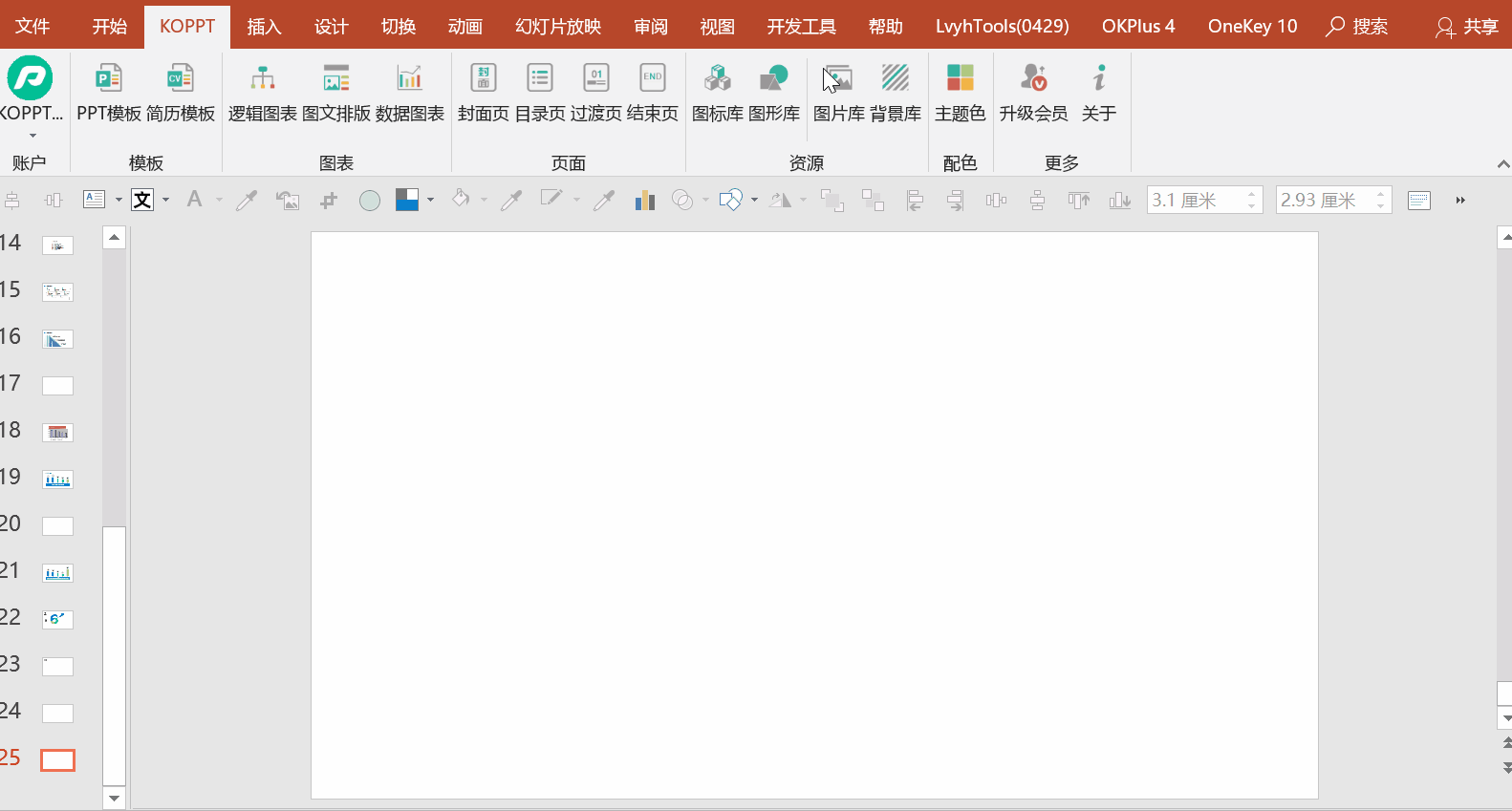Switch to the 开发工具 tab
Viewport: 1512px width, 811px height.
(x=801, y=26)
